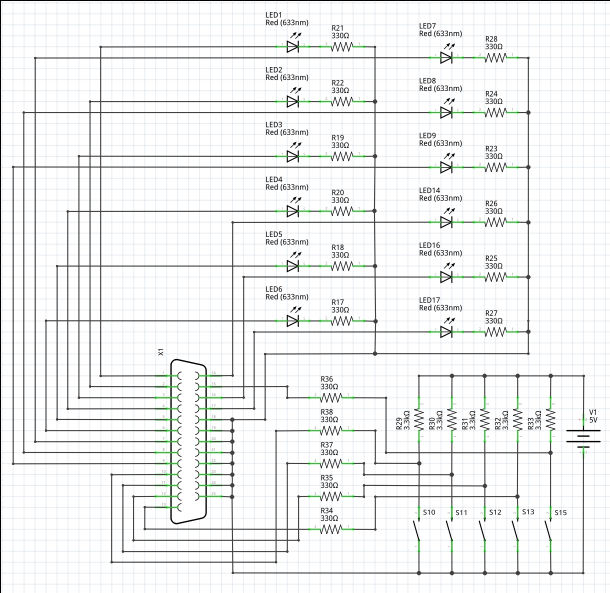
Task: Select switch S15
Action: point(549,529)
